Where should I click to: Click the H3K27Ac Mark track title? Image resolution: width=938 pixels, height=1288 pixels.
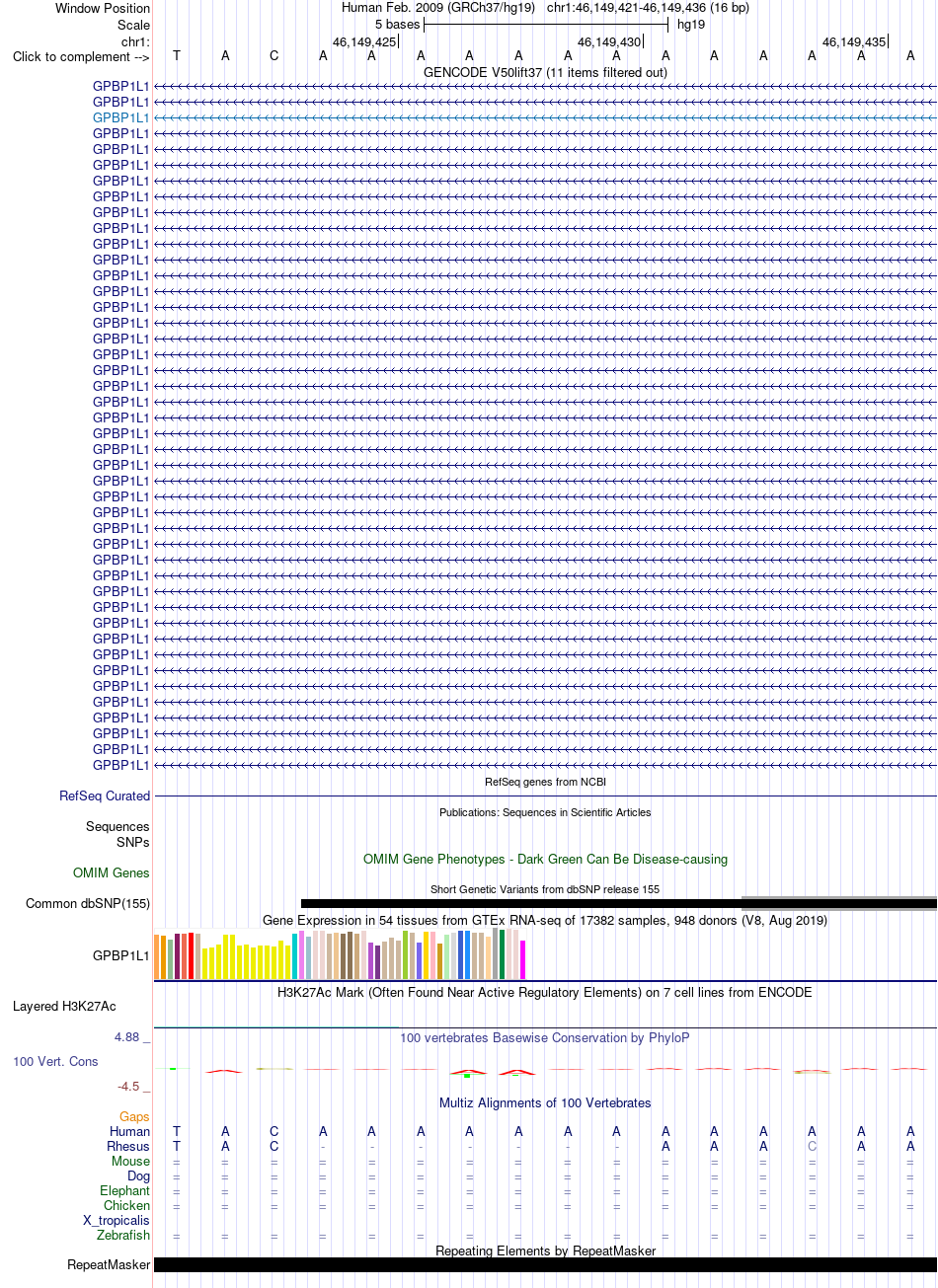click(x=545, y=992)
